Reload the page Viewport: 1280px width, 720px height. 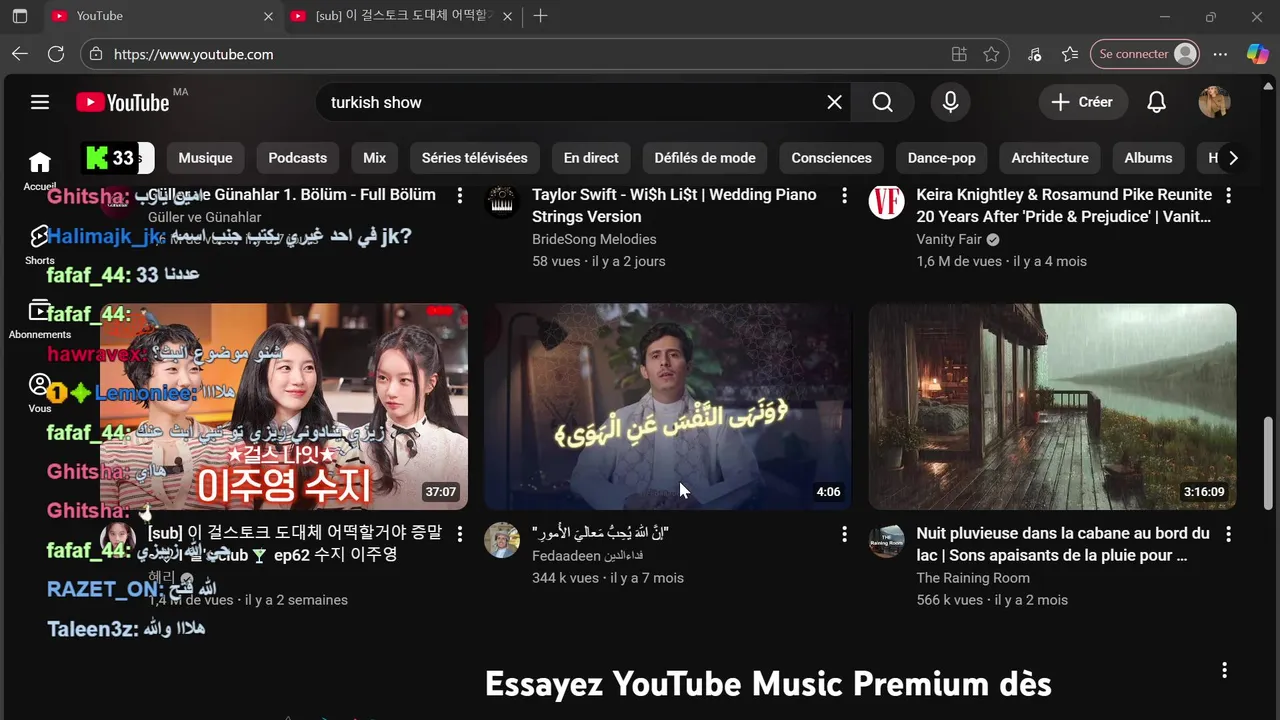(x=56, y=54)
